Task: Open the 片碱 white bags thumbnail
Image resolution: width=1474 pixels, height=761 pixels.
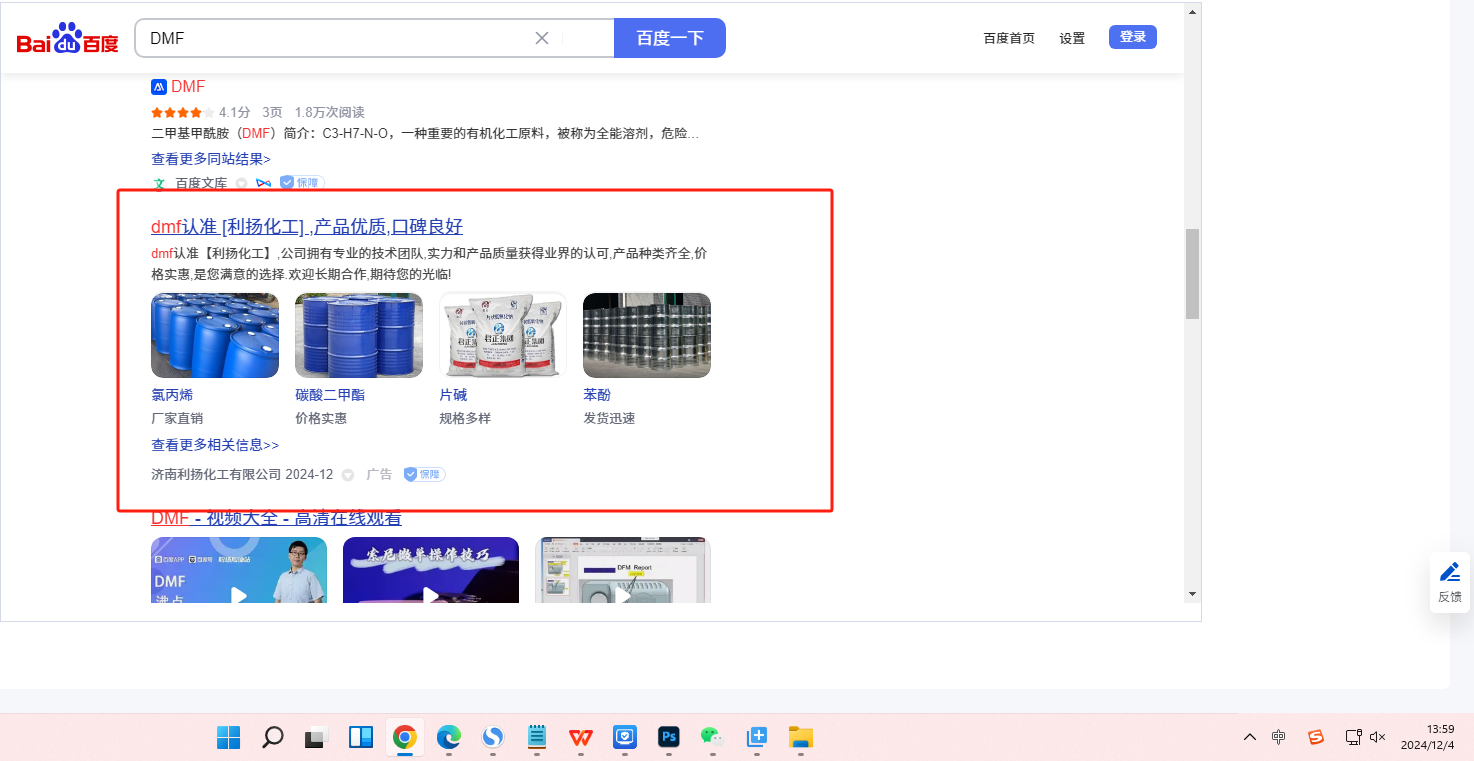Action: (x=503, y=335)
